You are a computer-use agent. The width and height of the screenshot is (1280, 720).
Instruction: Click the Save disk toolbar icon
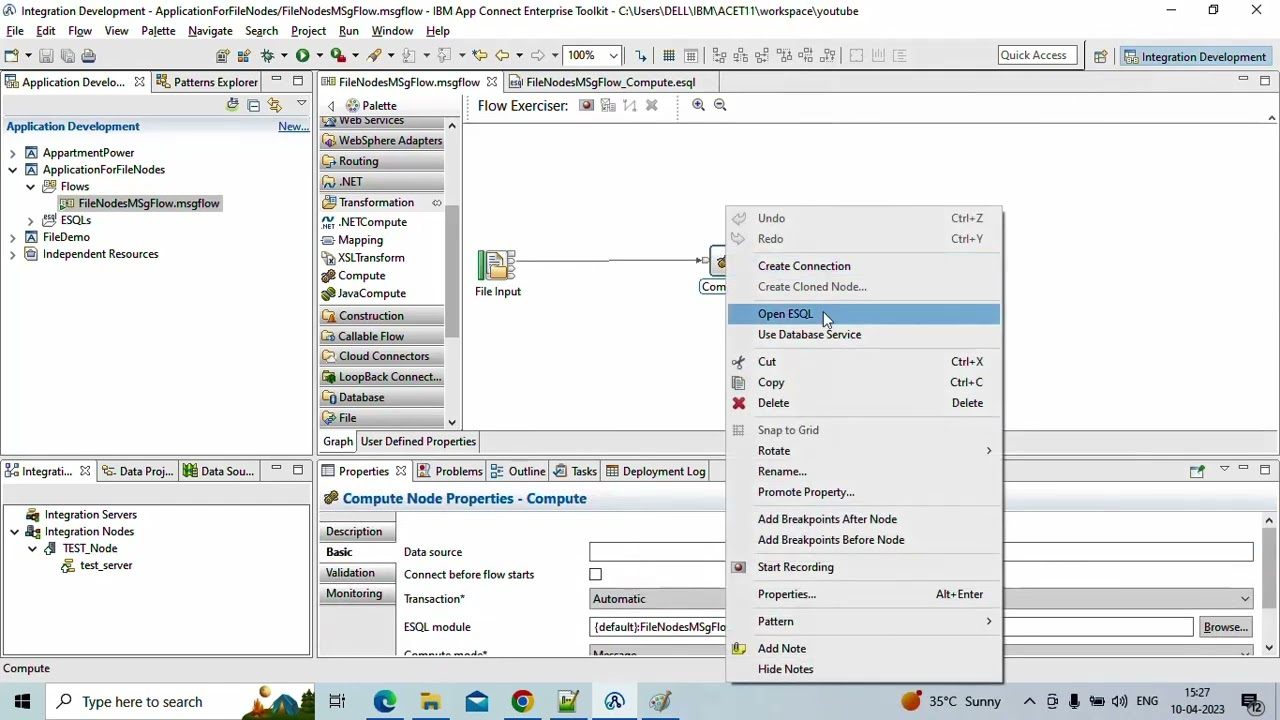(46, 56)
